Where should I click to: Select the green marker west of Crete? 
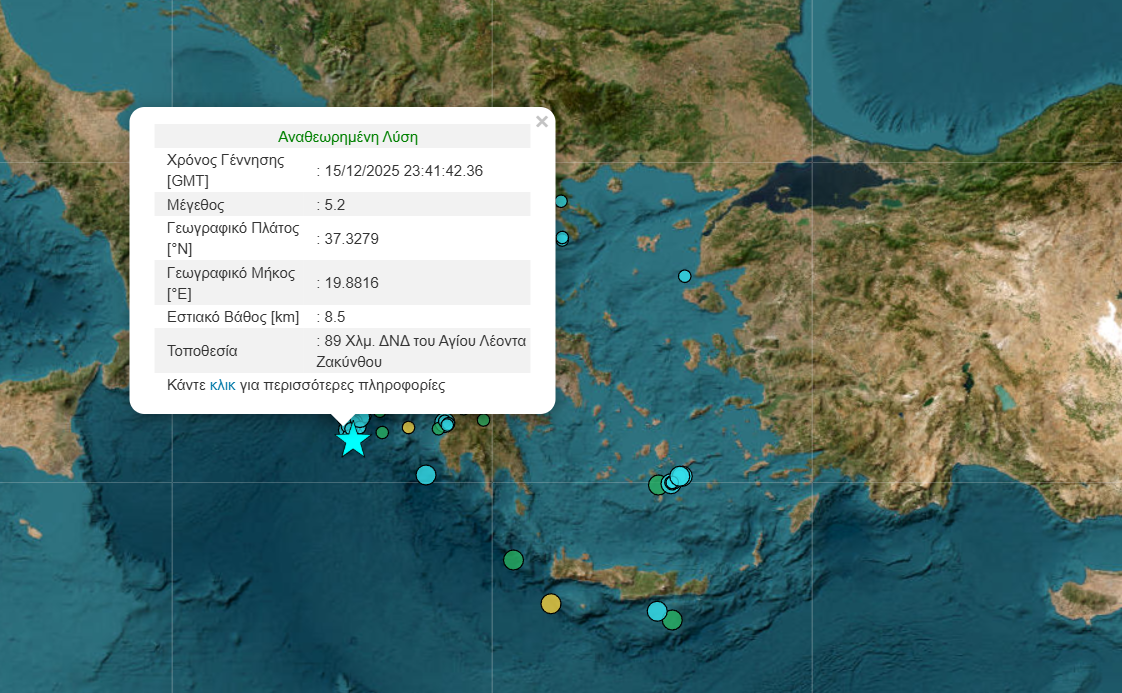pyautogui.click(x=513, y=560)
